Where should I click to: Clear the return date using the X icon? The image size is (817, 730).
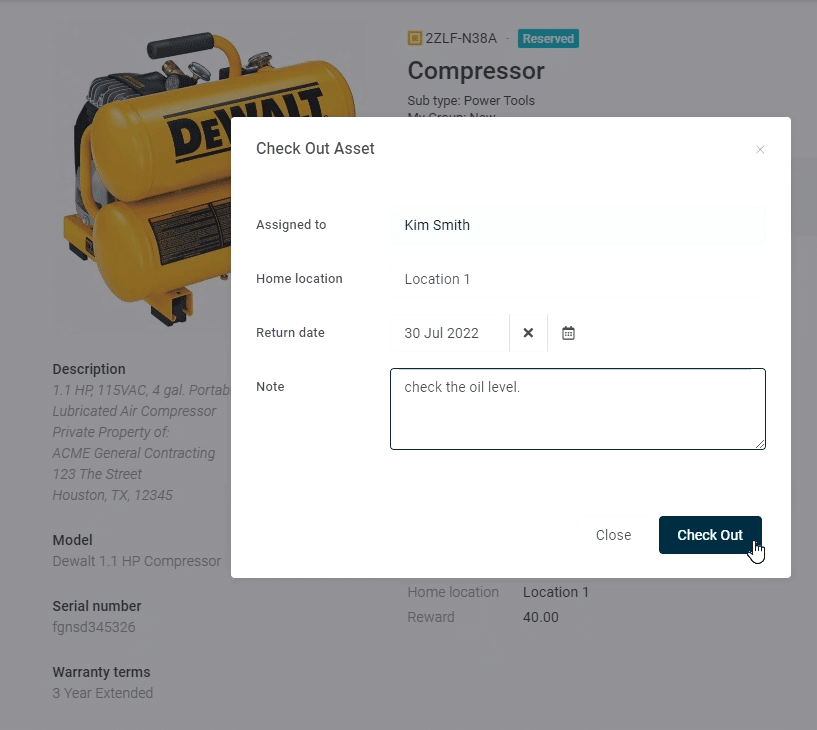528,333
